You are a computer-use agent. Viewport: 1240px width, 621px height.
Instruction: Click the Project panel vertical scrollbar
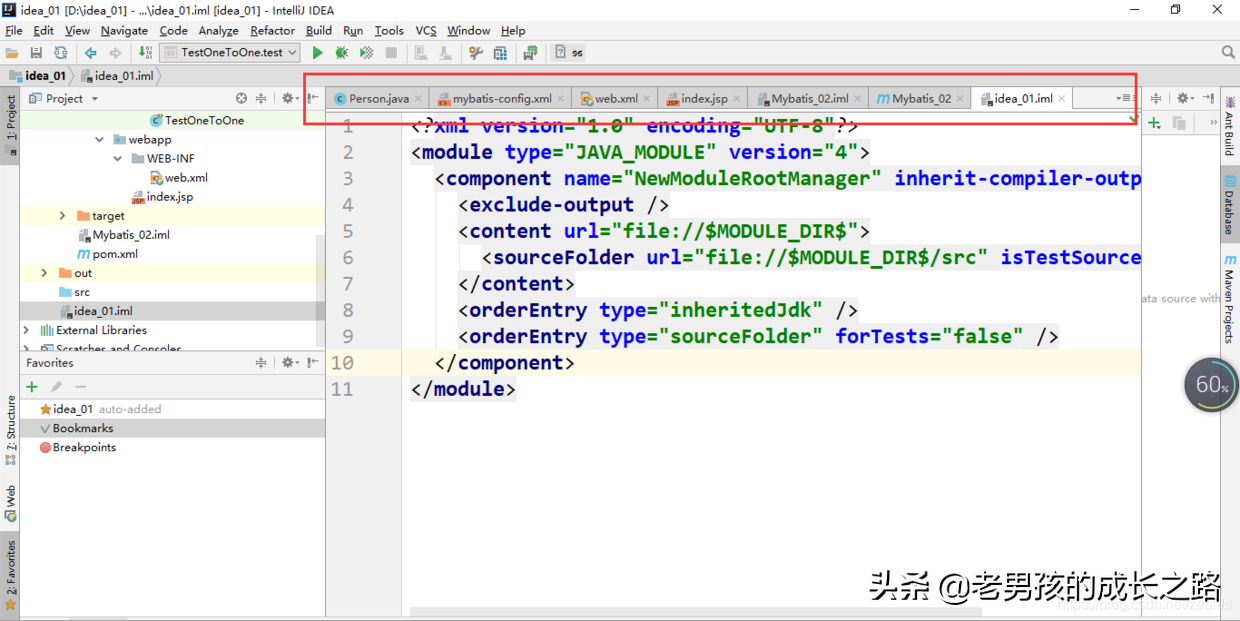click(x=321, y=280)
